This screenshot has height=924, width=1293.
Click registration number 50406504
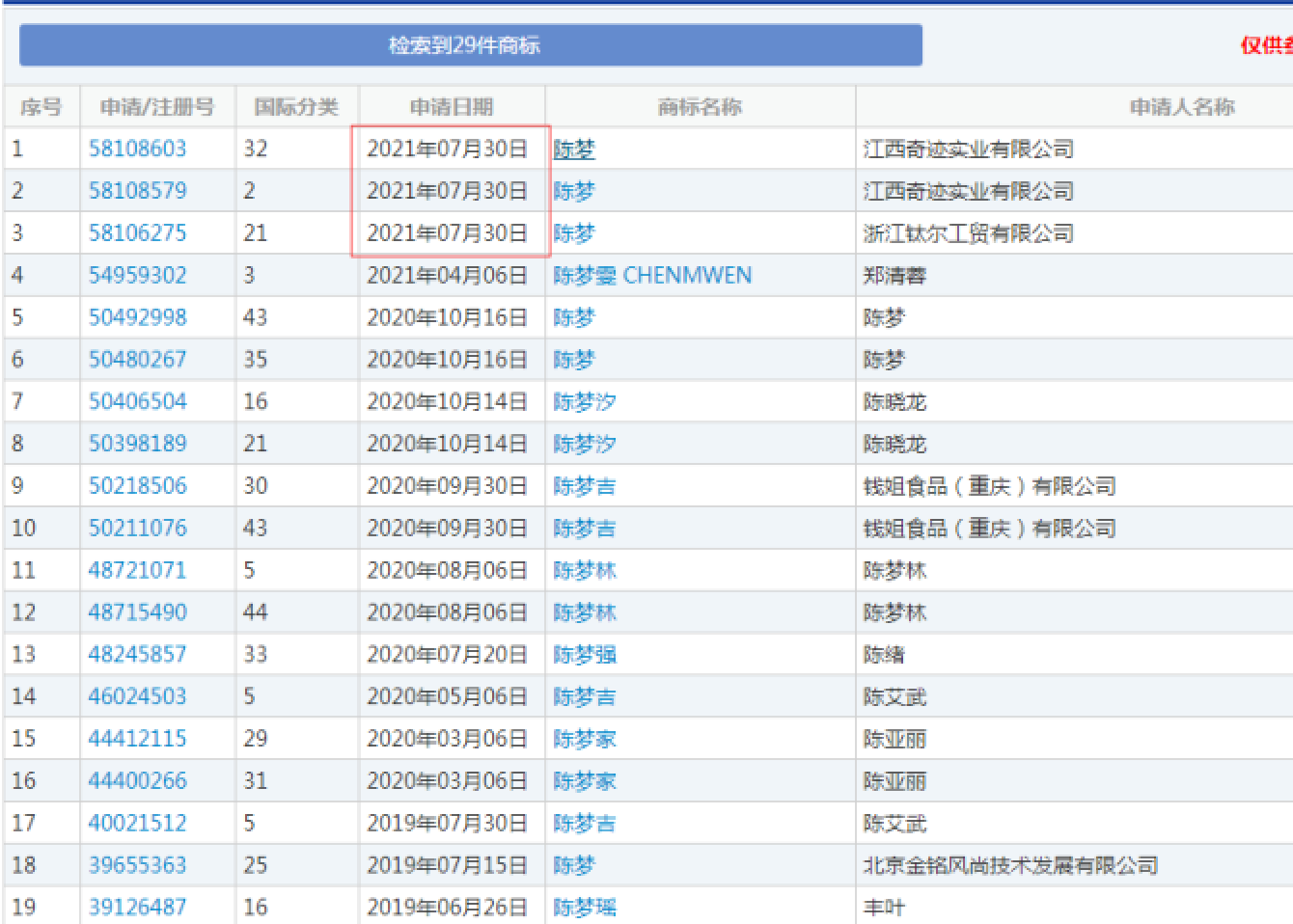click(137, 402)
